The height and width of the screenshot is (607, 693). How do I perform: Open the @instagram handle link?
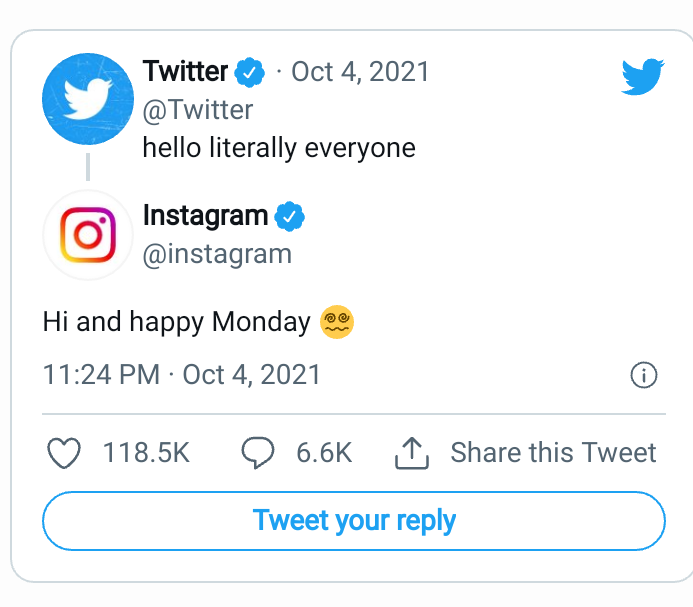pyautogui.click(x=217, y=255)
